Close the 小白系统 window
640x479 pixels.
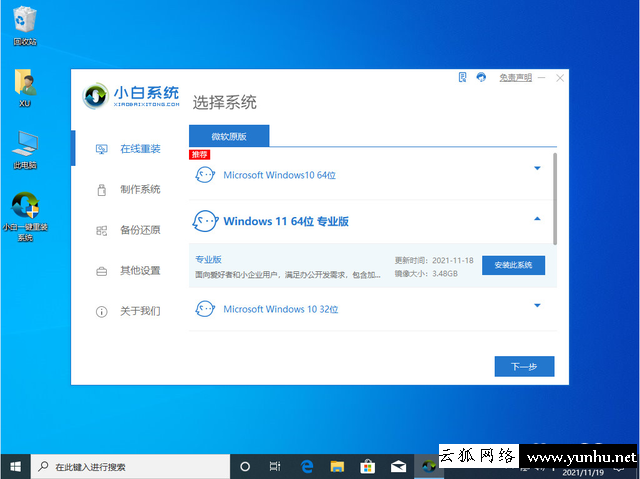tap(560, 78)
